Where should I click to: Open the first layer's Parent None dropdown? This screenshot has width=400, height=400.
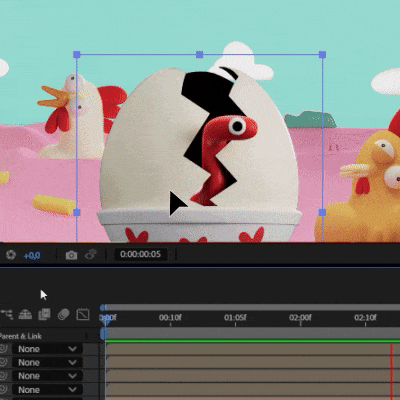click(x=47, y=349)
